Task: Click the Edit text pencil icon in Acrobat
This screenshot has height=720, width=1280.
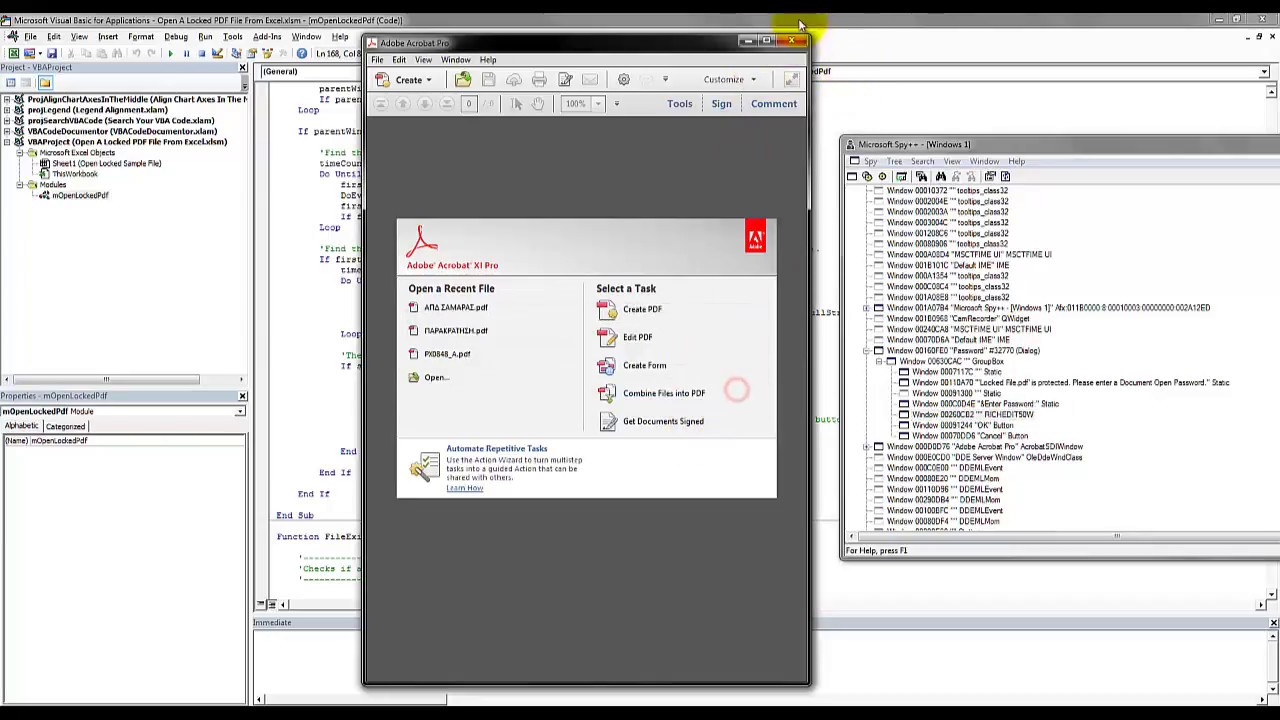Action: pyautogui.click(x=566, y=79)
